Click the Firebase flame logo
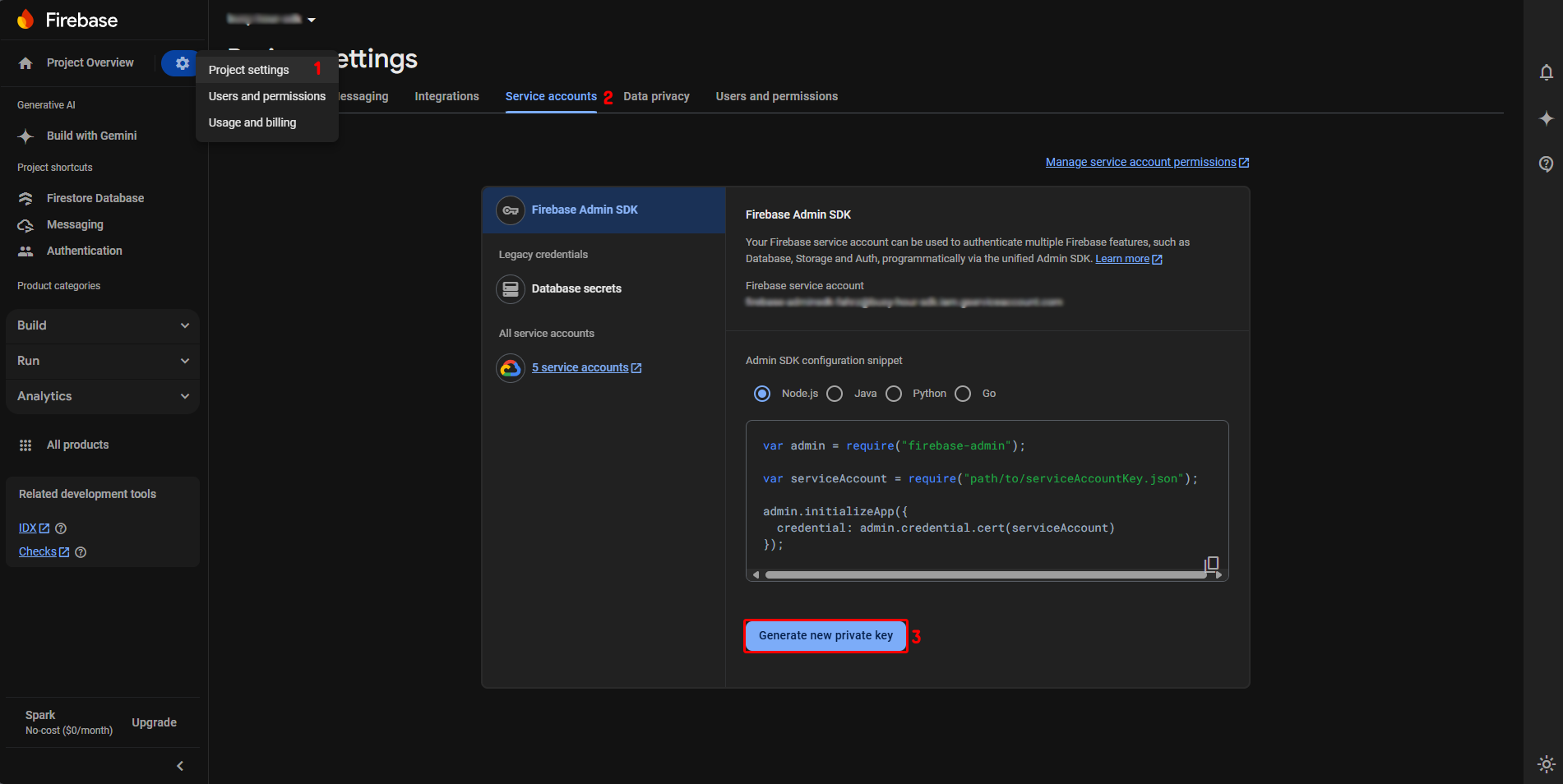1563x784 pixels. (25, 20)
